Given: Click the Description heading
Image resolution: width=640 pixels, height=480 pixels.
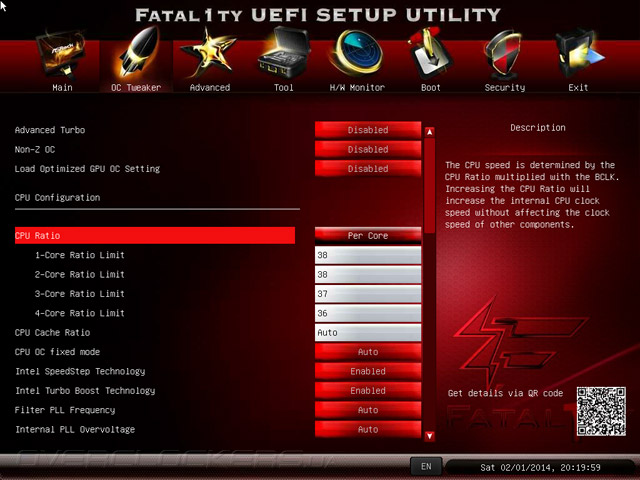Looking at the screenshot, I should pos(538,128).
